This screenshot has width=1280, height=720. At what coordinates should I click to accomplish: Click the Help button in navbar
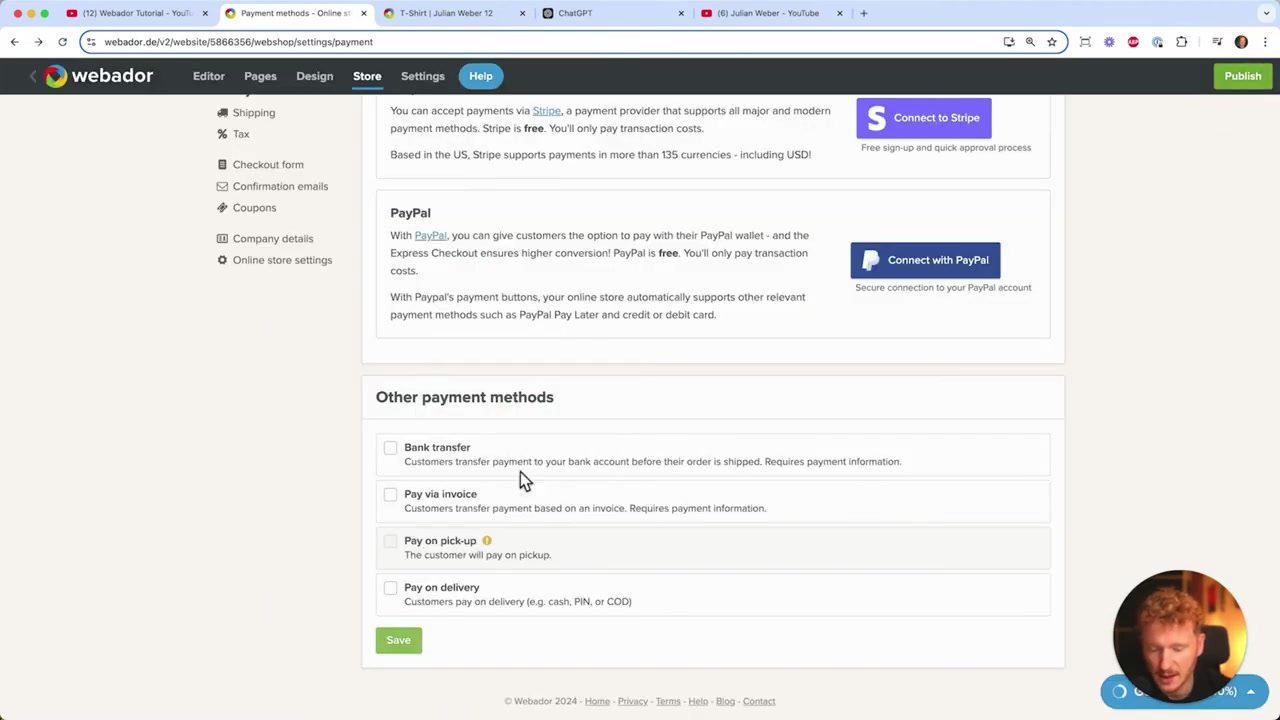[x=481, y=76]
